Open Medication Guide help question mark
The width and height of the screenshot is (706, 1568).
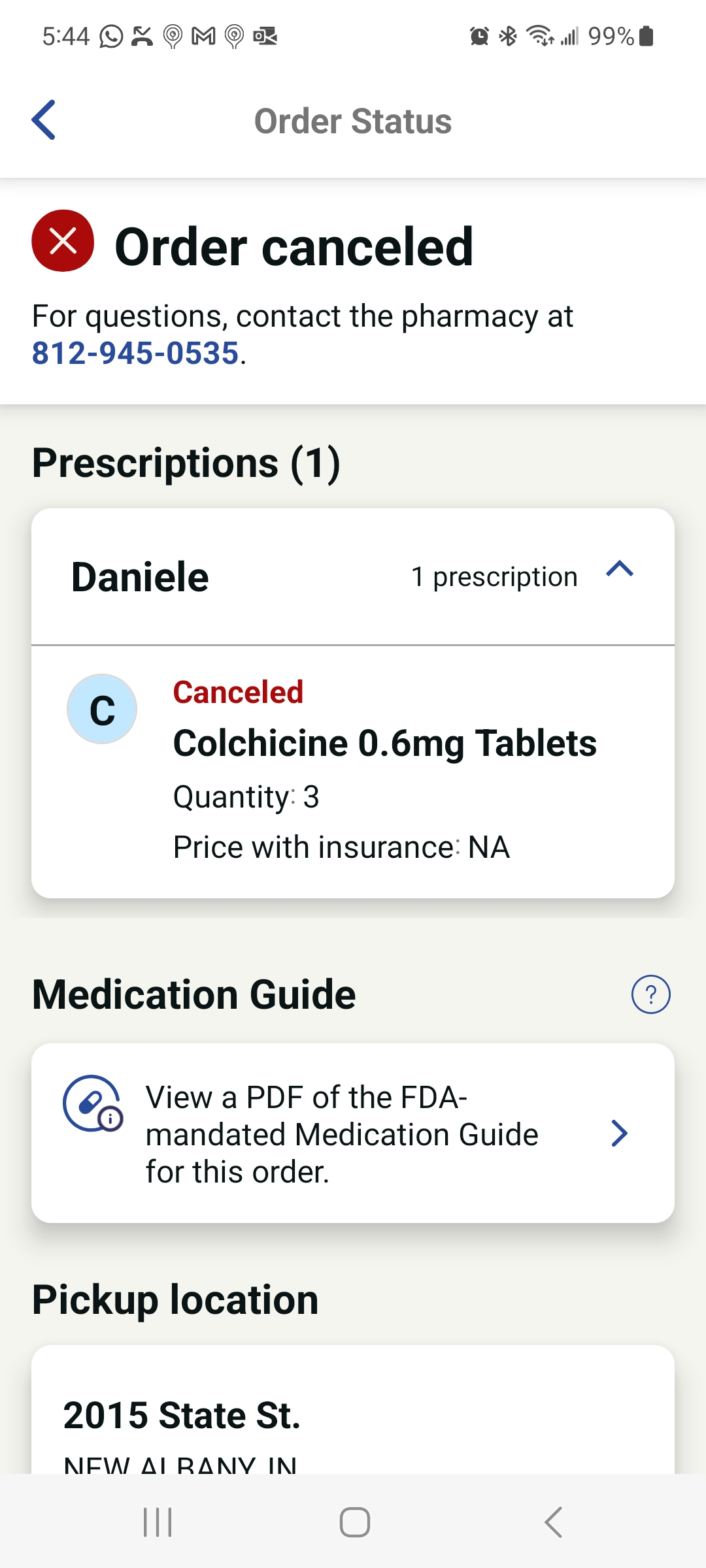[x=650, y=994]
